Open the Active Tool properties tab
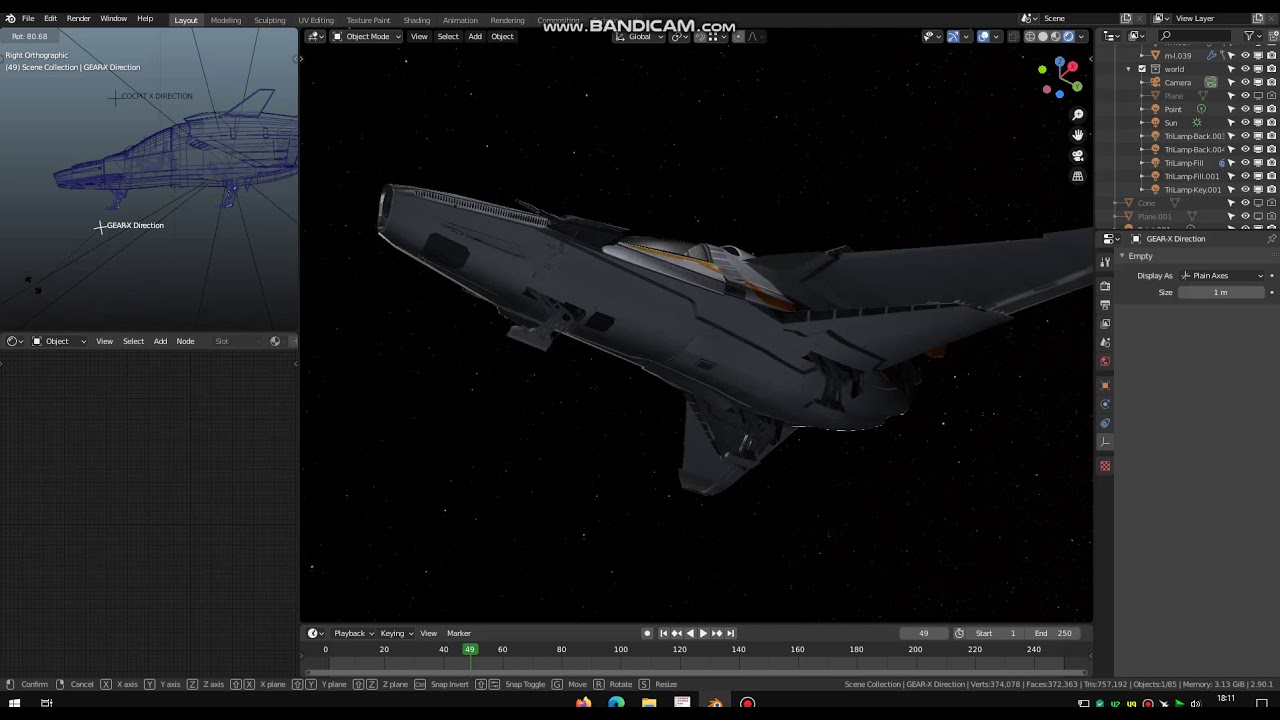 [x=1105, y=262]
